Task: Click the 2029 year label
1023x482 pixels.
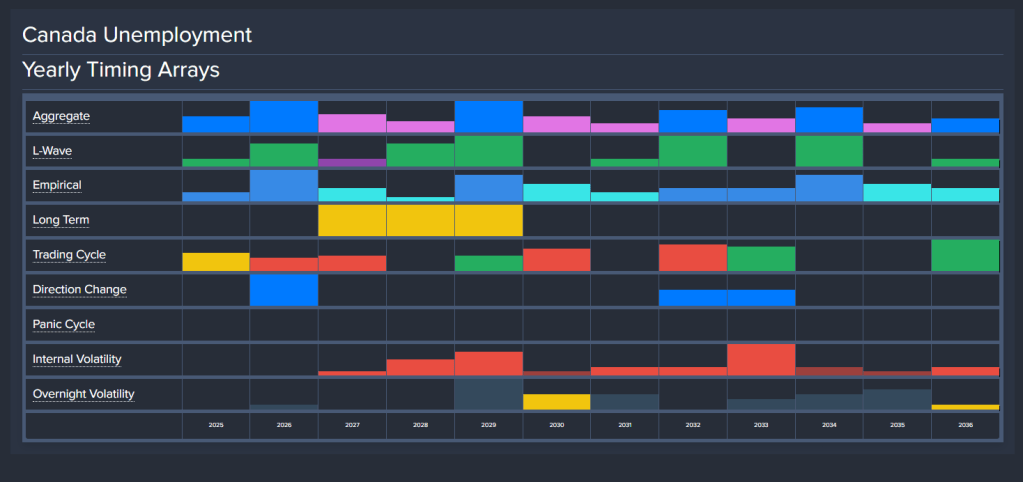Action: pyautogui.click(x=489, y=425)
